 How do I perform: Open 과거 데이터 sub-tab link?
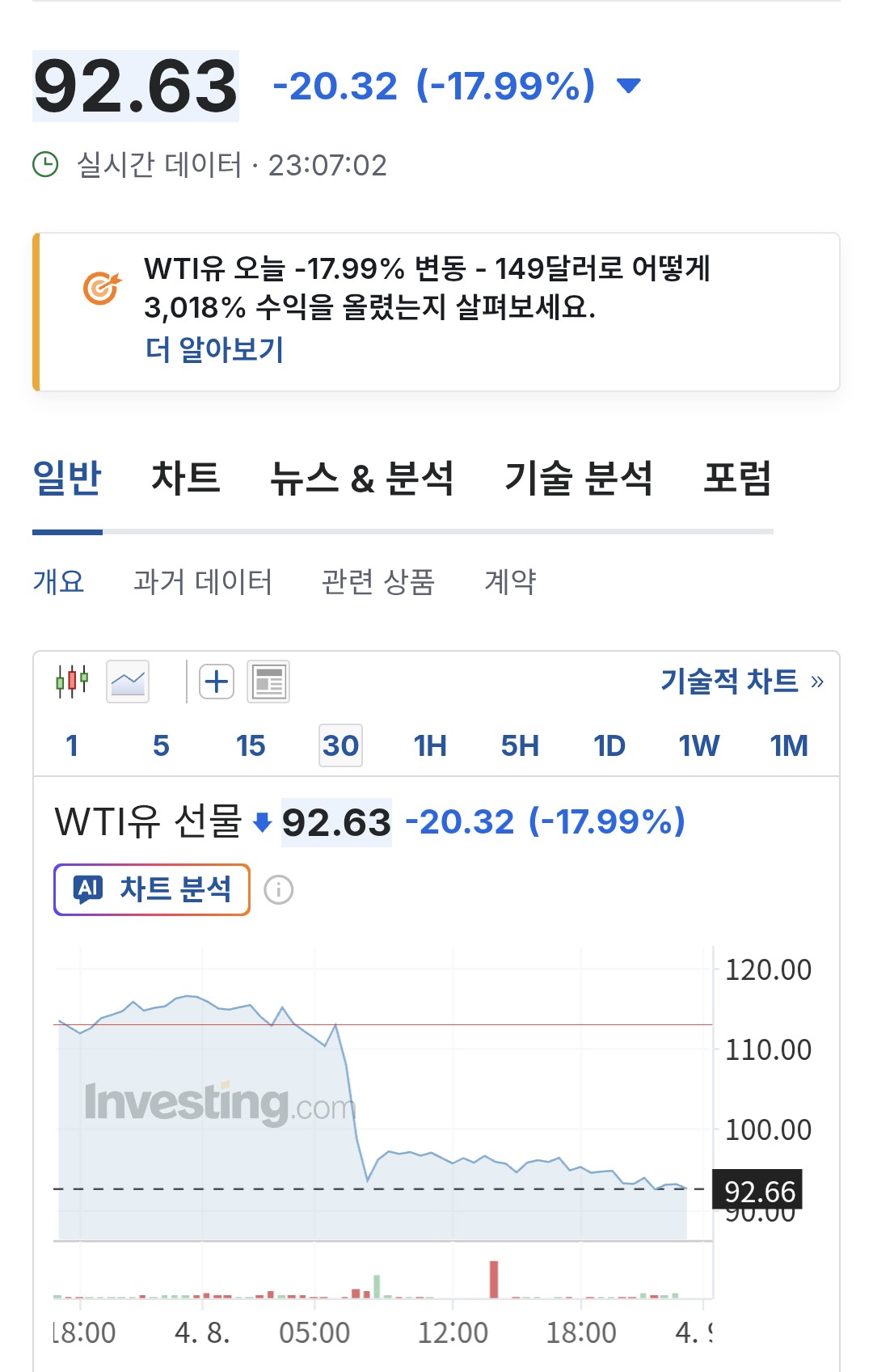coord(203,580)
